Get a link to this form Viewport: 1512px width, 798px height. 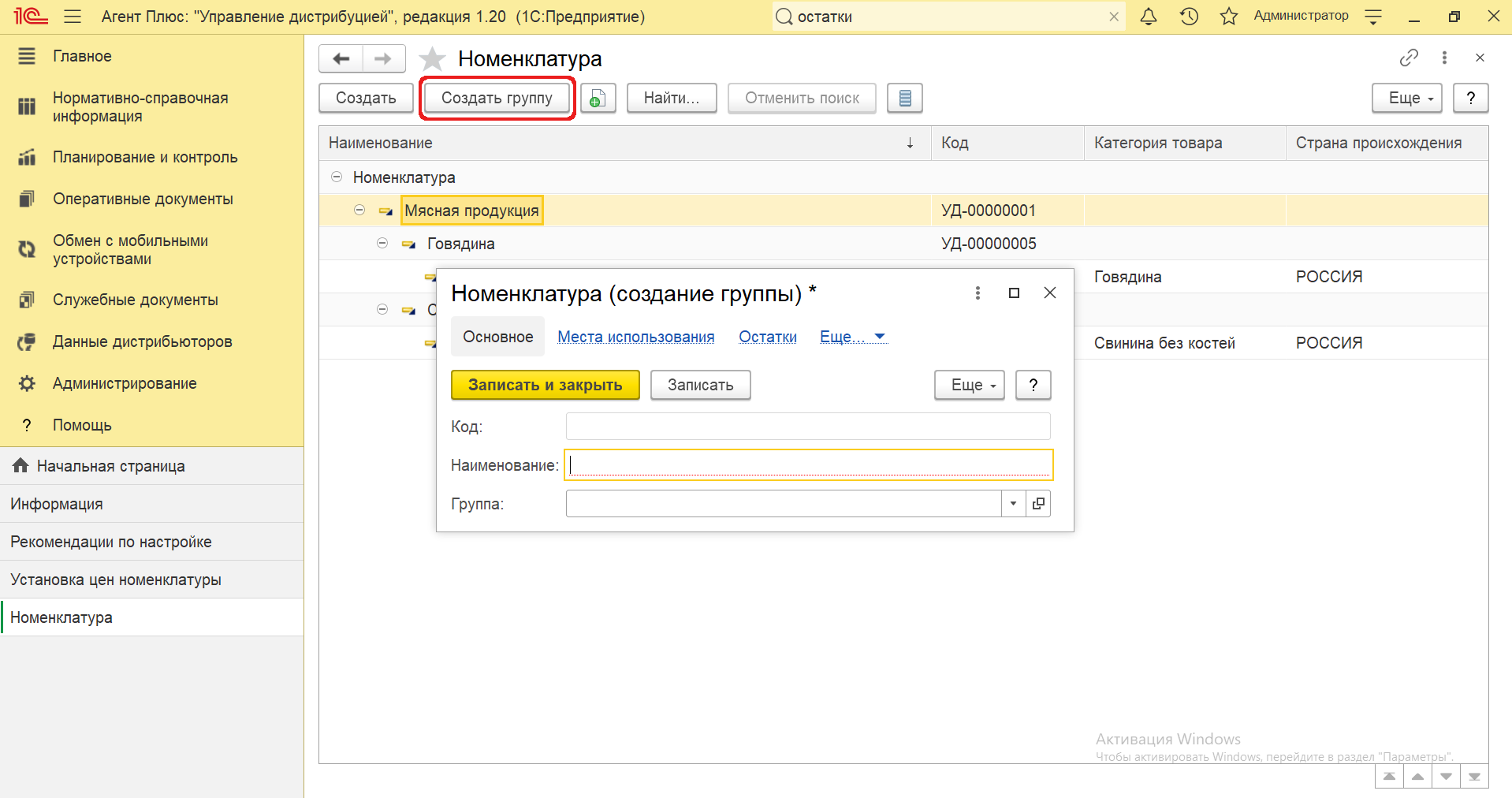(x=1409, y=58)
